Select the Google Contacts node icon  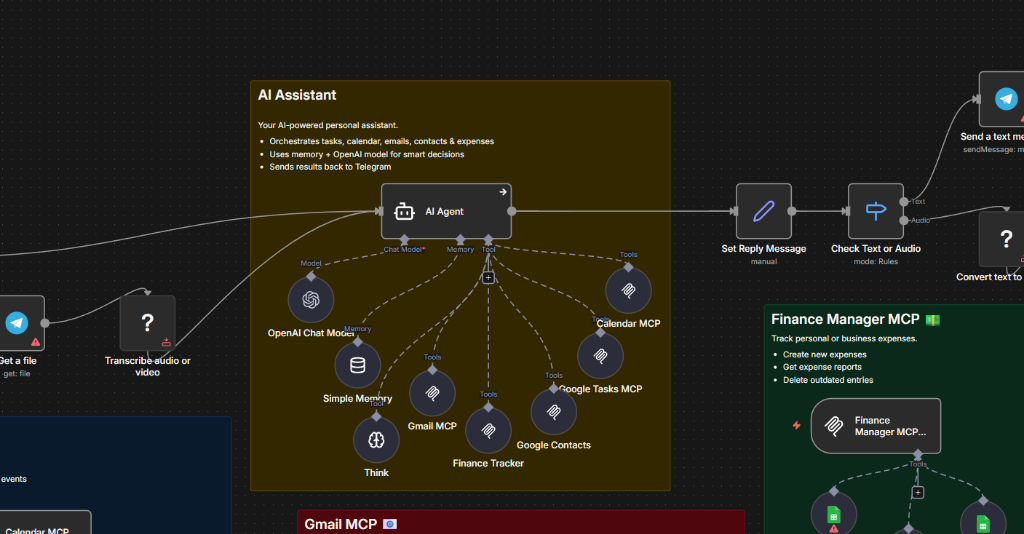553,411
